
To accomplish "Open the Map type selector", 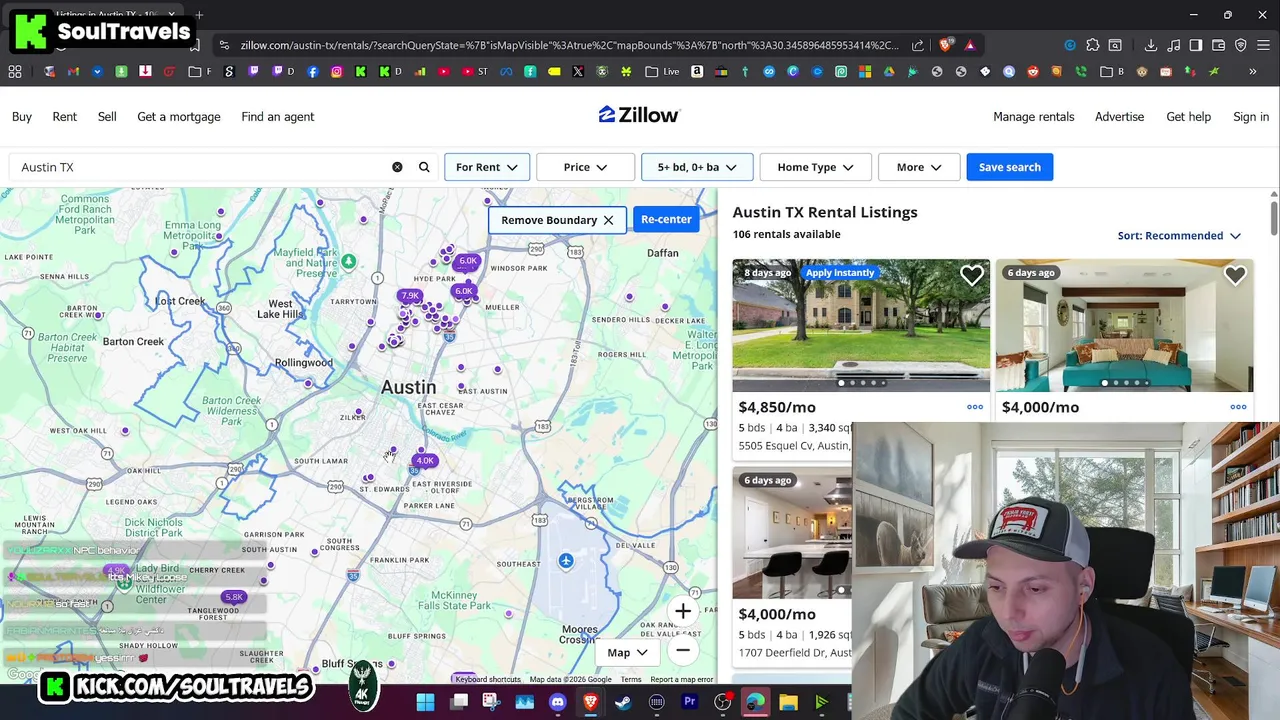I will (628, 652).
